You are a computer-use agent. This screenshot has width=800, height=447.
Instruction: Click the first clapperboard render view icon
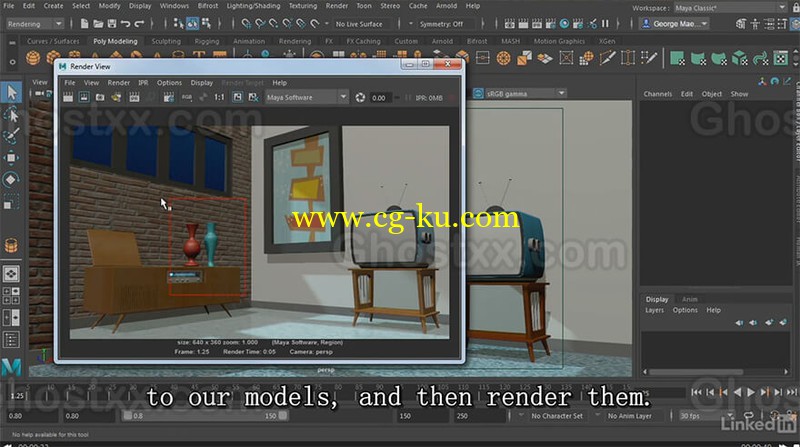pos(509,23)
